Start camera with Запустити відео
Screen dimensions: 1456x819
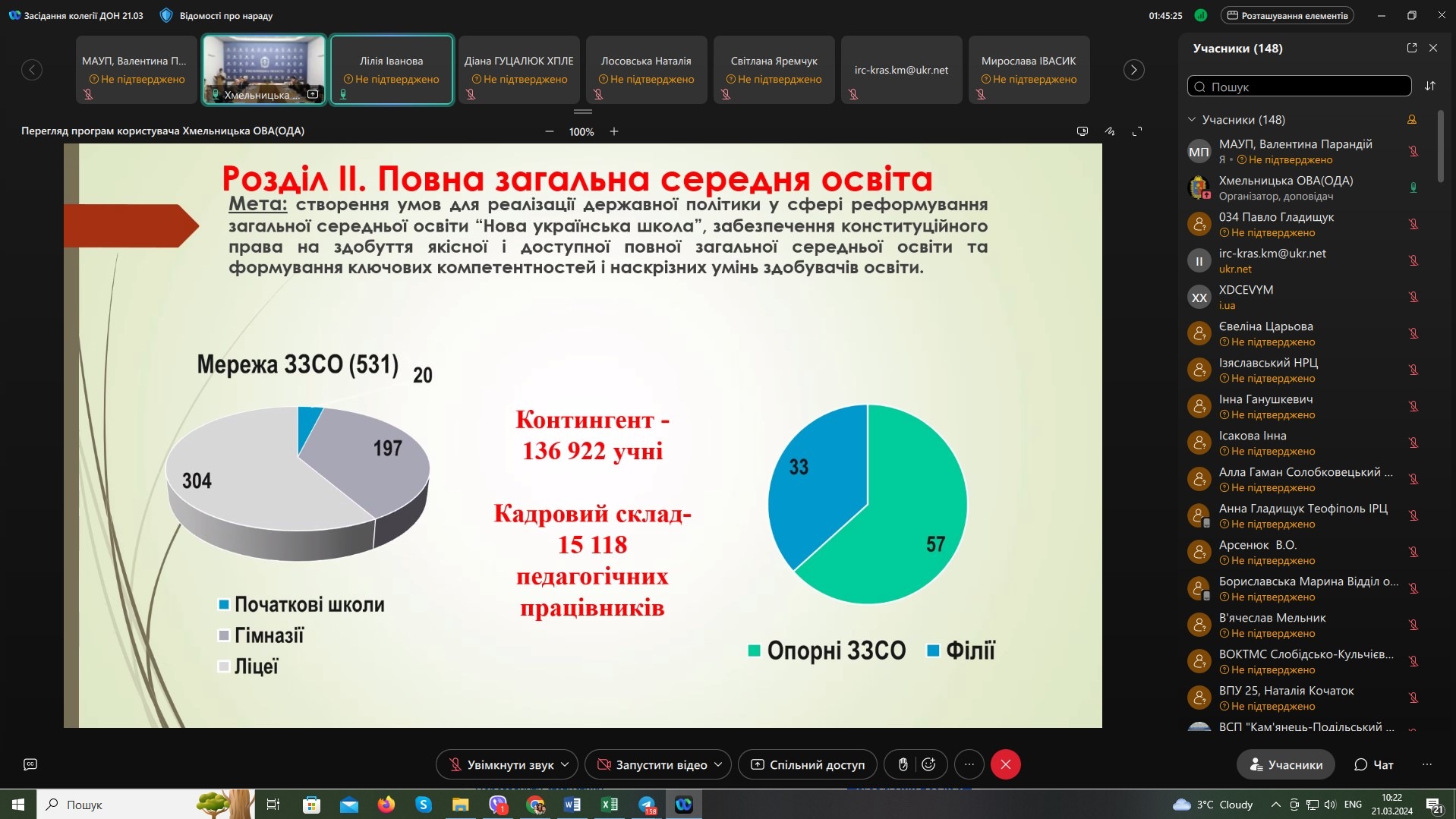pyautogui.click(x=652, y=764)
